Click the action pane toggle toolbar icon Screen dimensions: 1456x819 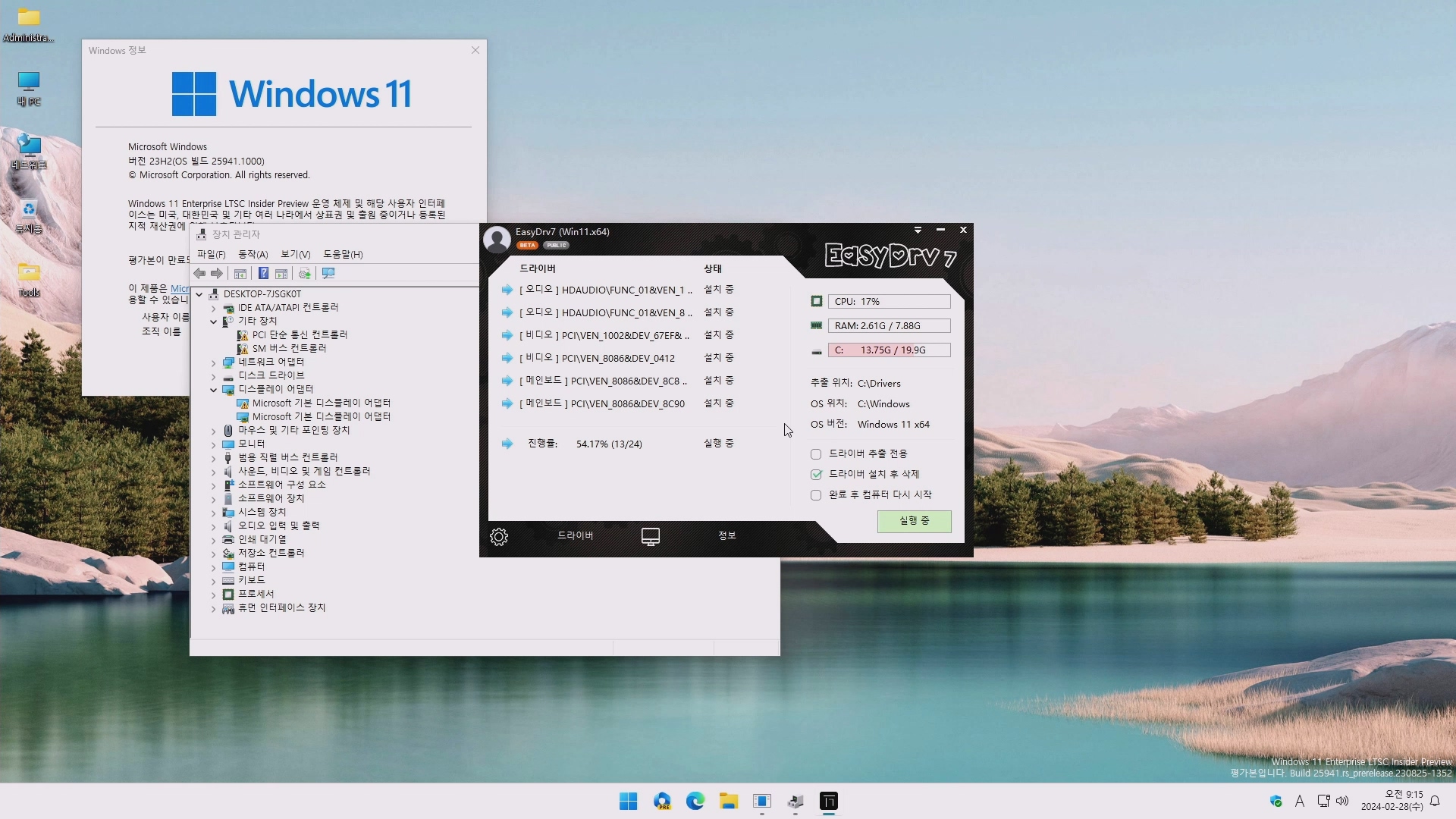281,274
